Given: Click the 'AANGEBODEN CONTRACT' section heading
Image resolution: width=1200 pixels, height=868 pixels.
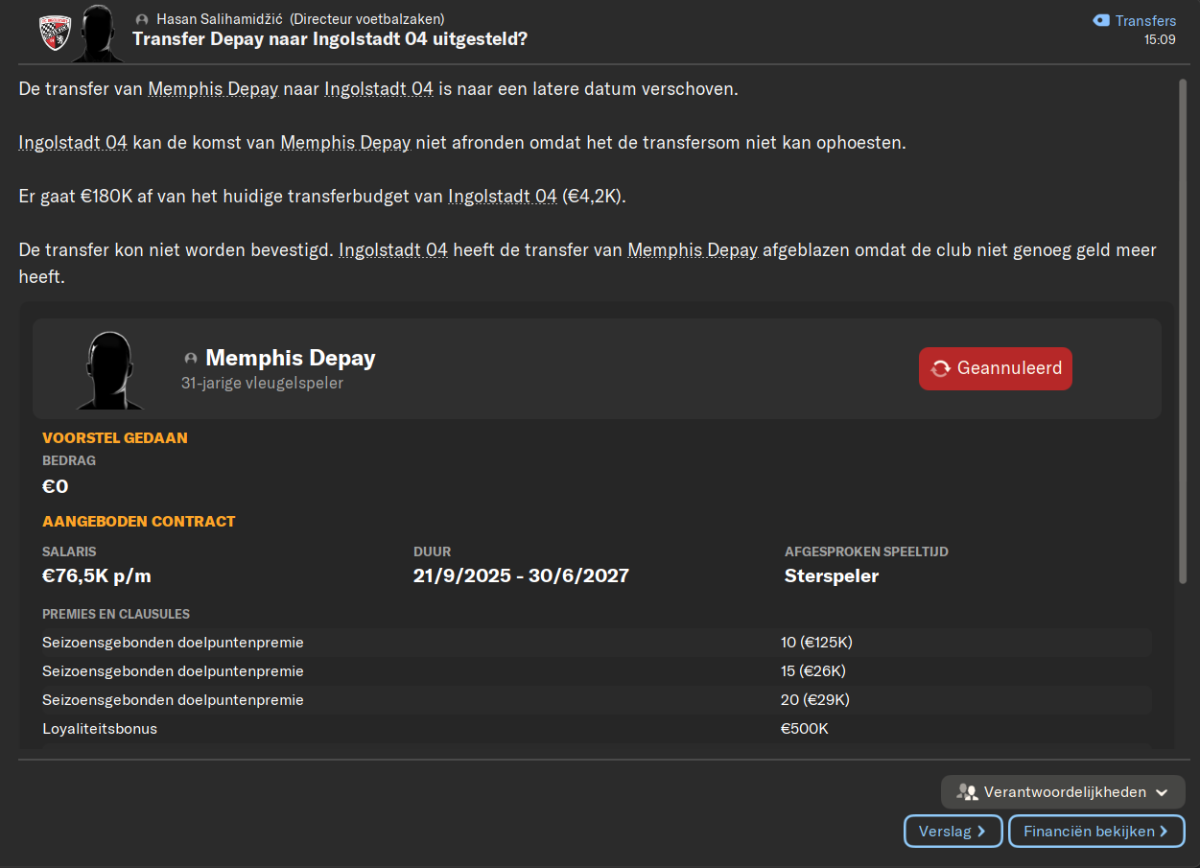Looking at the screenshot, I should [139, 522].
